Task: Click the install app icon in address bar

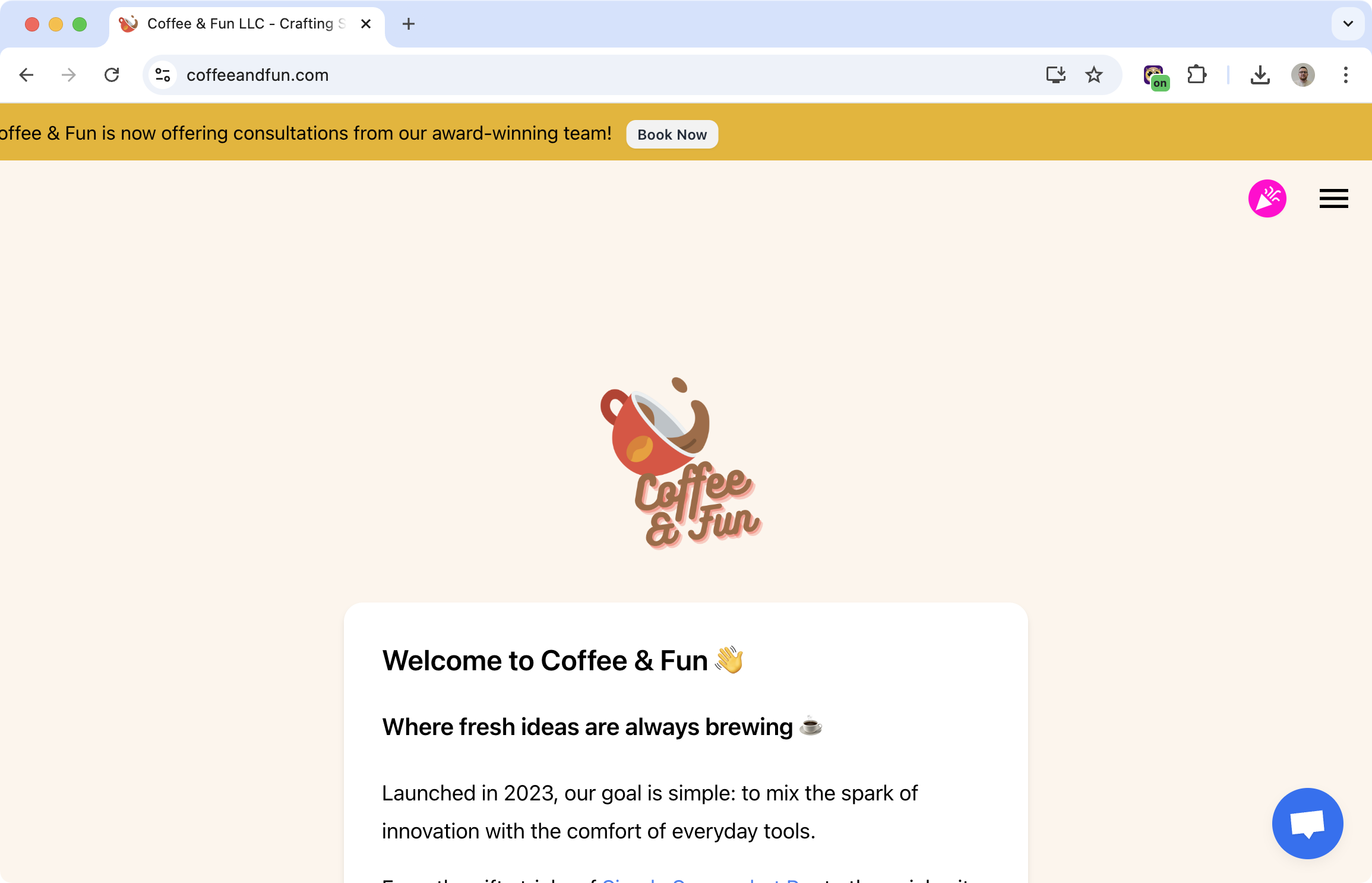Action: point(1055,75)
